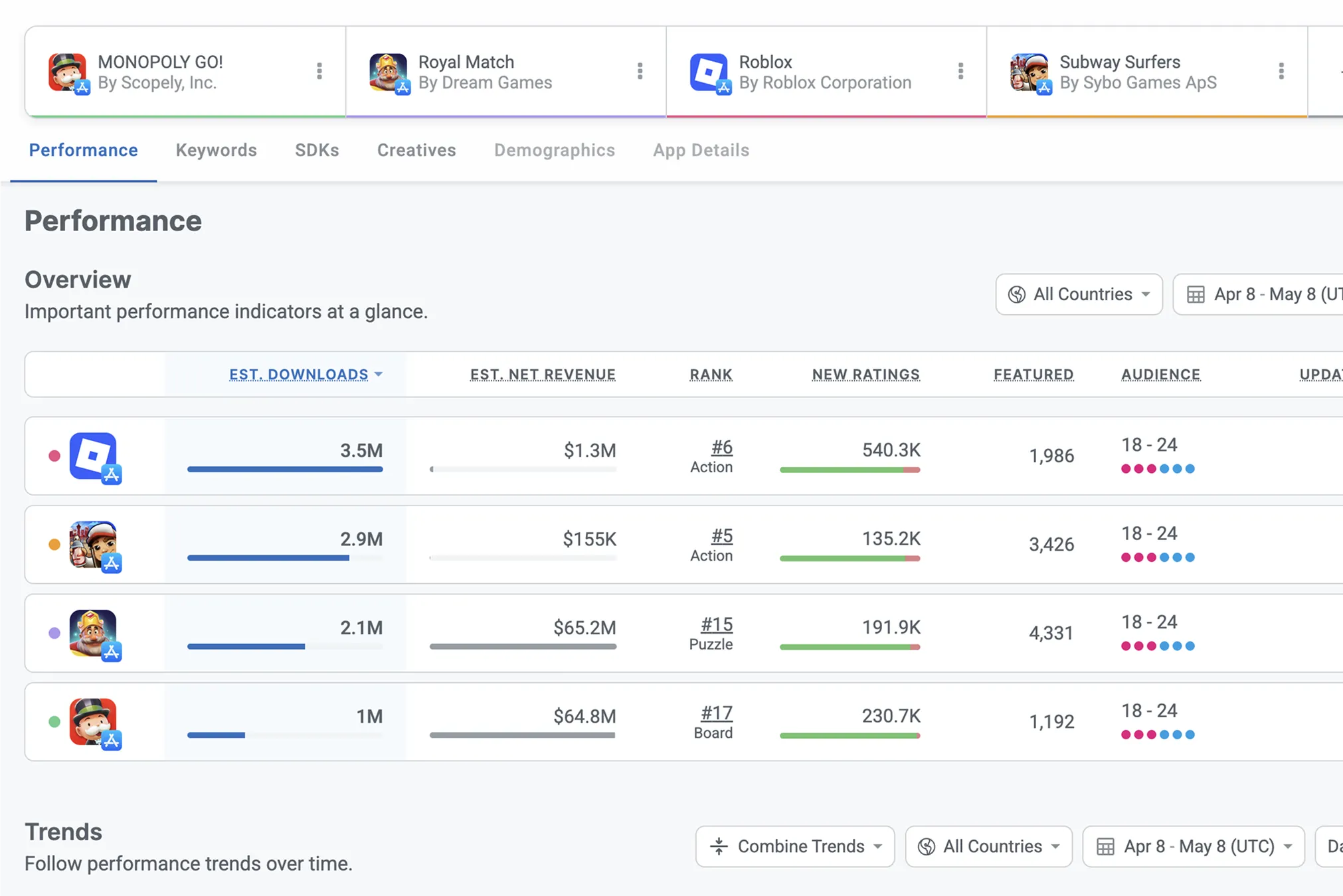This screenshot has height=896, width=1343.
Task: Click Subway Surfers icon in overview table
Action: pyautogui.click(x=94, y=545)
